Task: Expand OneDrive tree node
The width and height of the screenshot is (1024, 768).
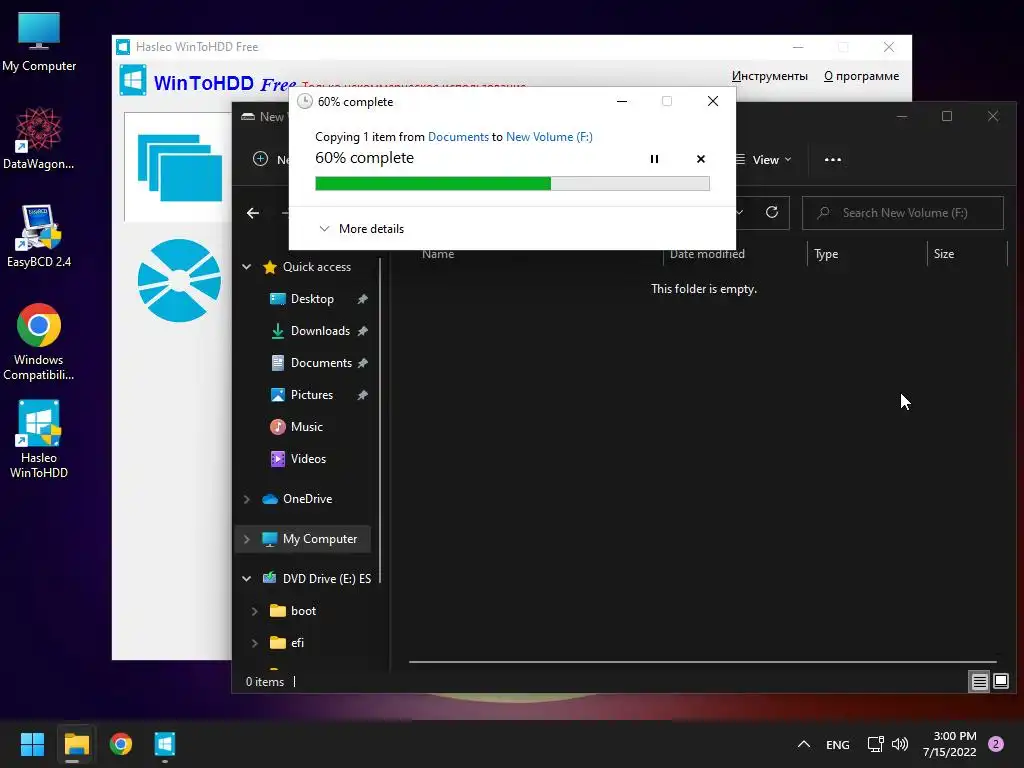Action: [x=247, y=499]
